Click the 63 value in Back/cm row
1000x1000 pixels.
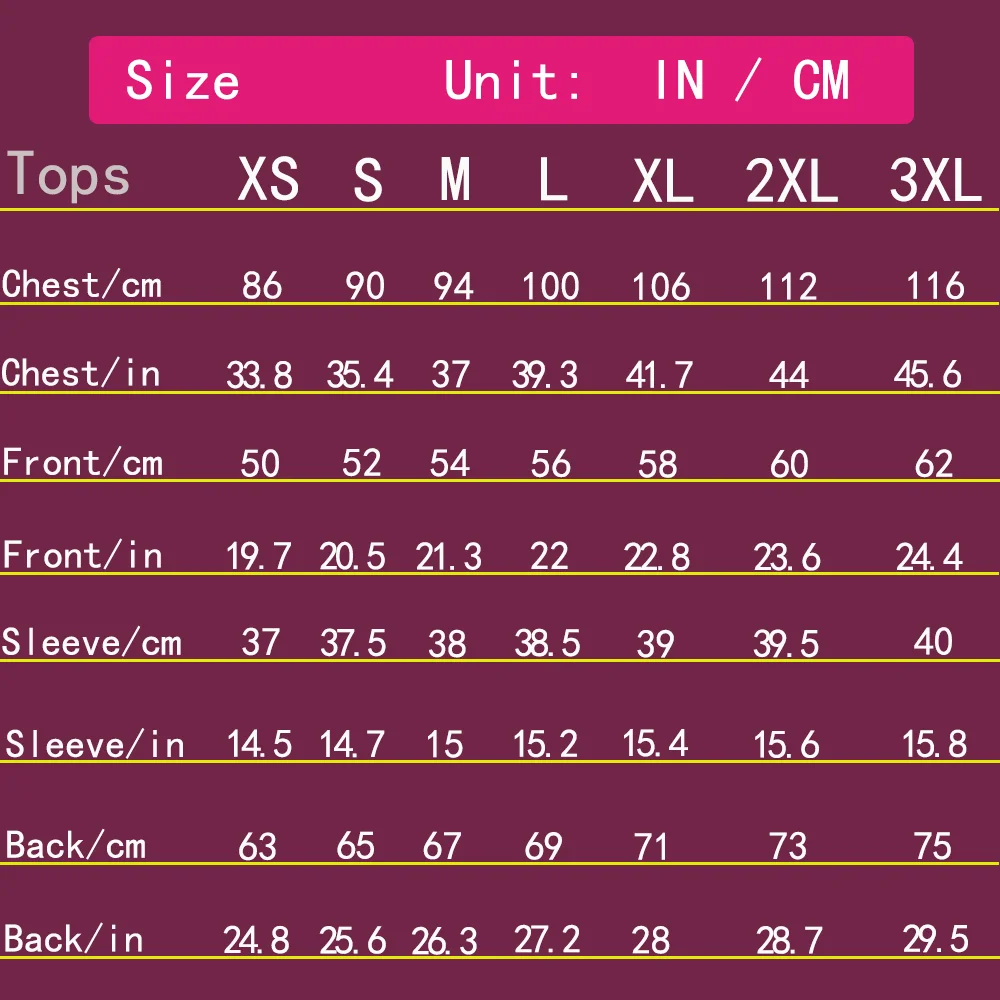pyautogui.click(x=258, y=847)
